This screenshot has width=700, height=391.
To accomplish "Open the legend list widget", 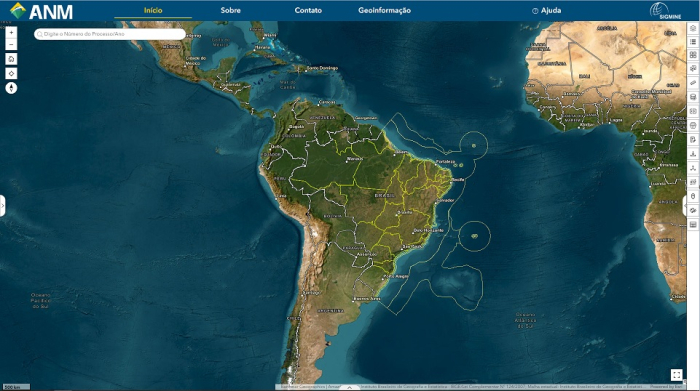I will click(693, 42).
